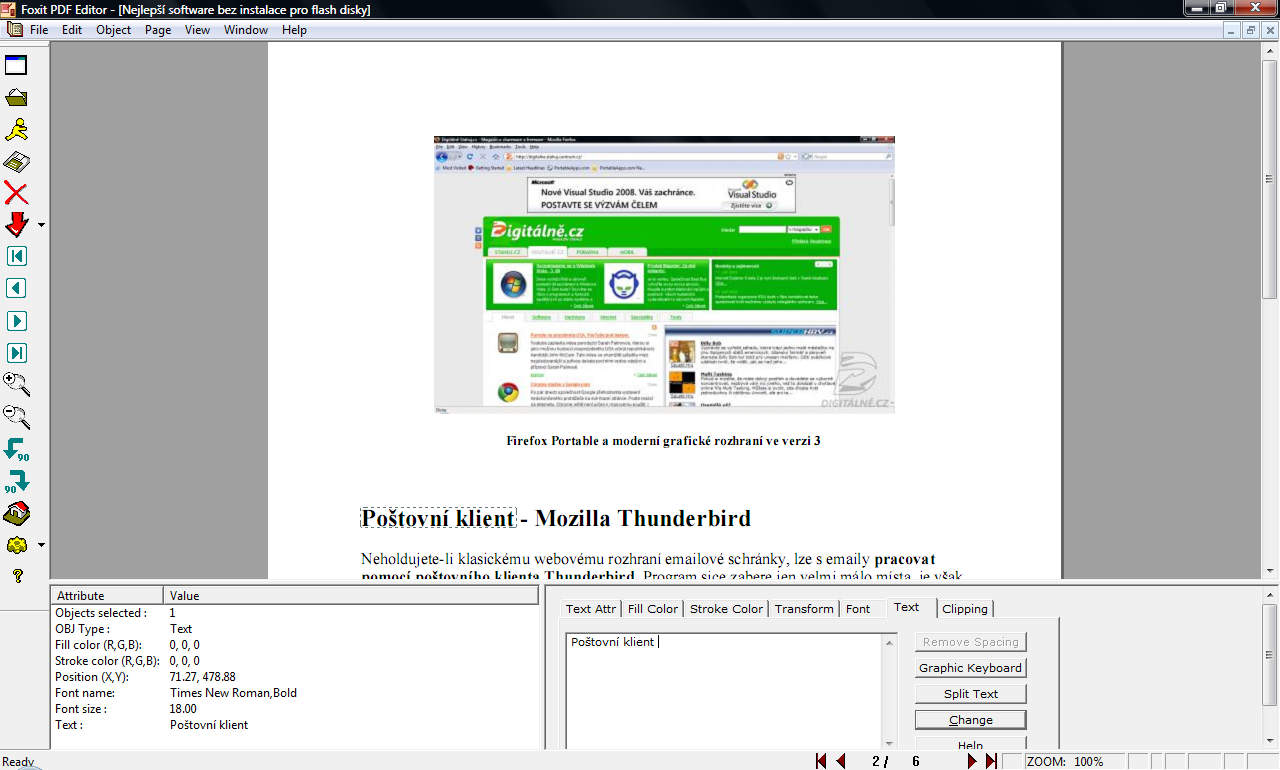Image resolution: width=1280 pixels, height=770 pixels.
Task: Click the Attribute column header
Action: click(x=107, y=596)
